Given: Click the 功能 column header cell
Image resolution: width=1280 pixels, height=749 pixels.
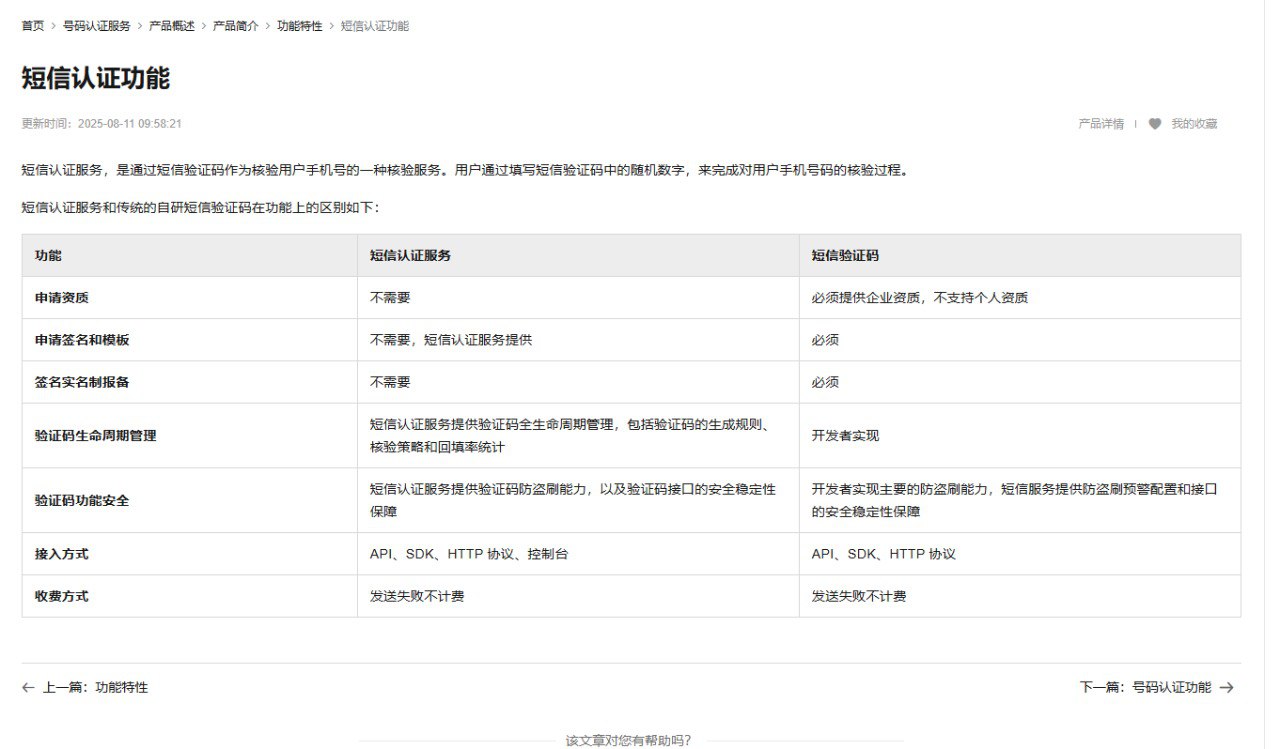Looking at the screenshot, I should pos(48,256).
